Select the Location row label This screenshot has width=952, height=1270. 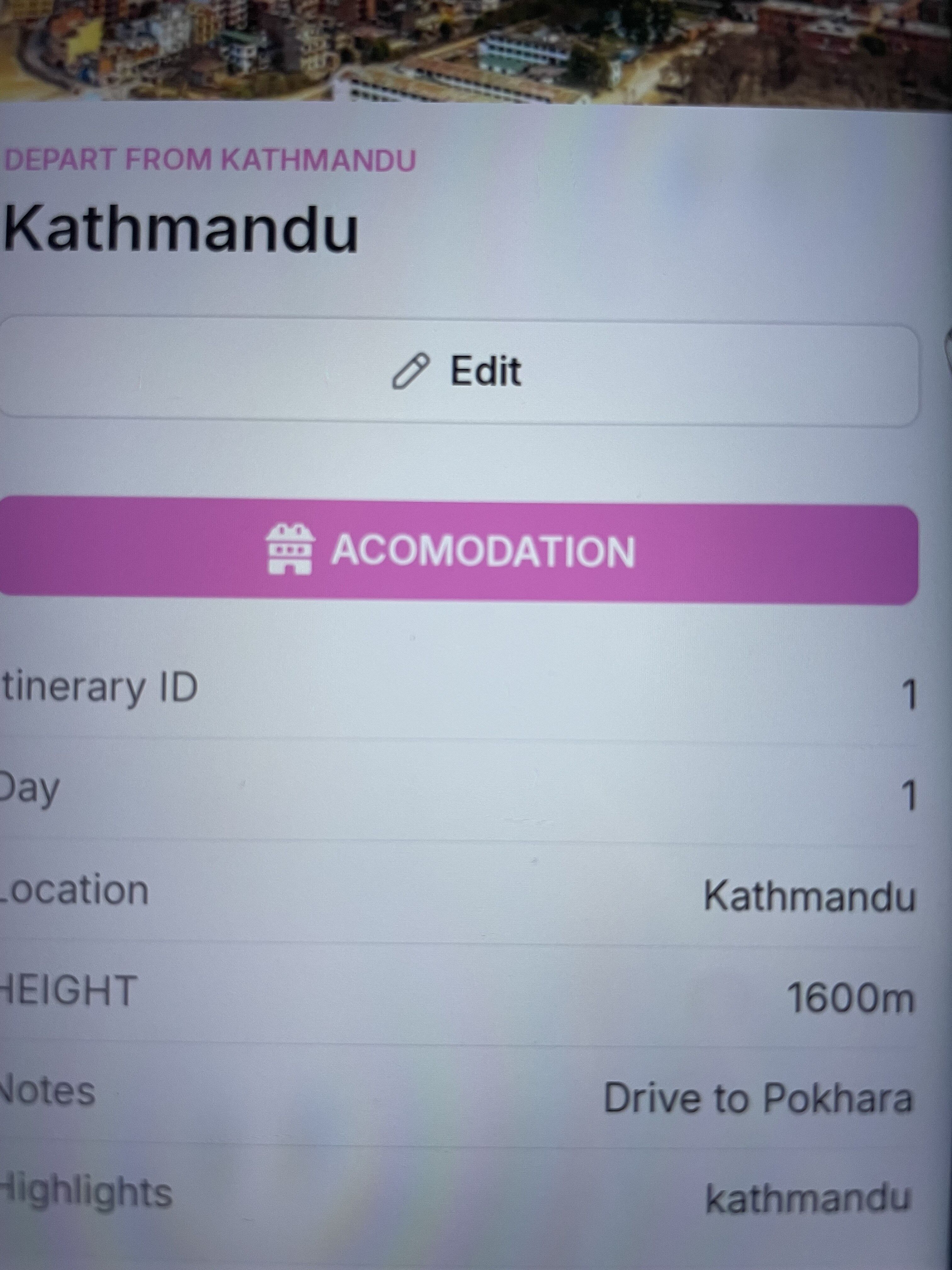click(x=73, y=890)
